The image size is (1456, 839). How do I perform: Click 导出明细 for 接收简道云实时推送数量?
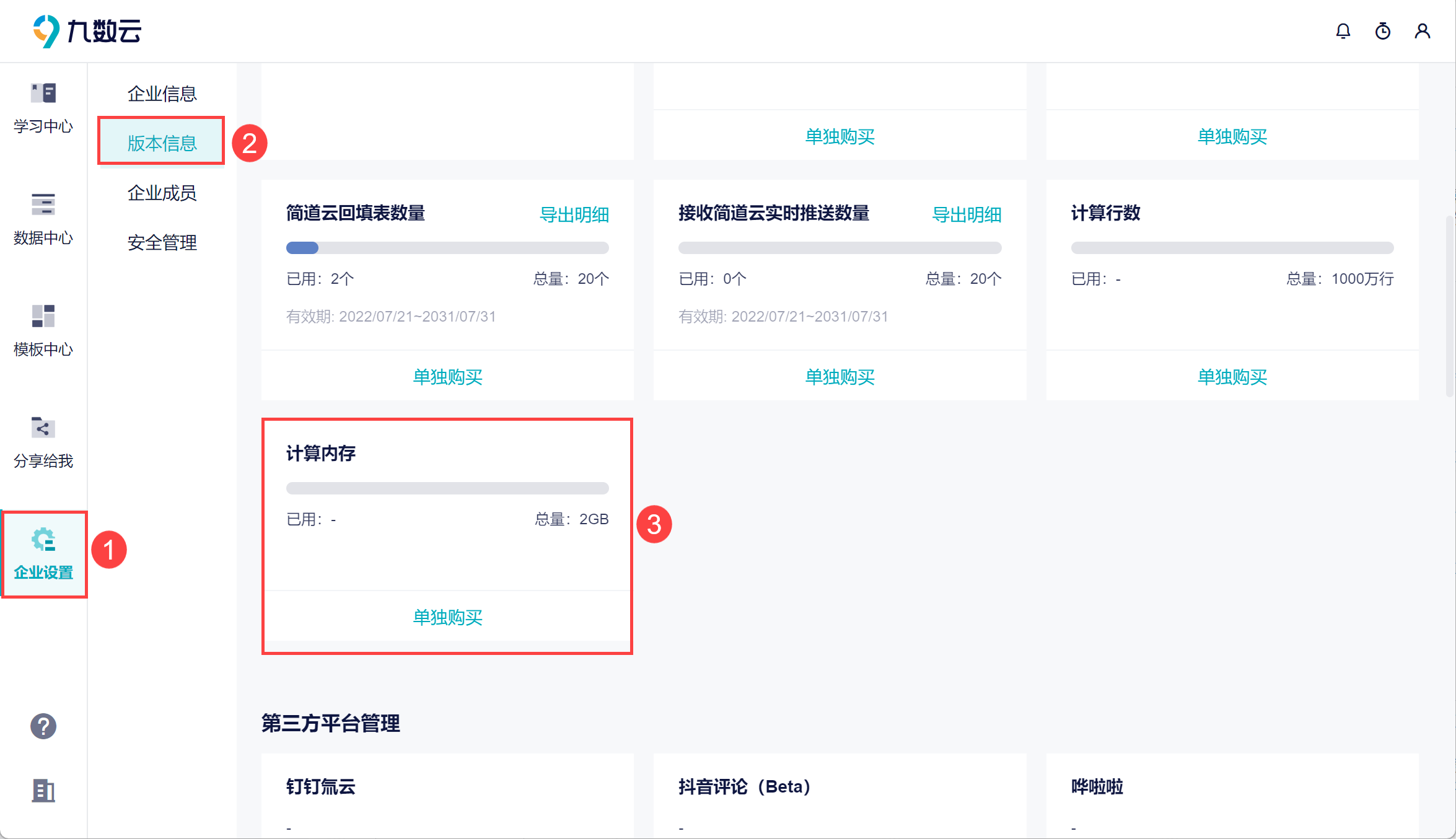[966, 214]
